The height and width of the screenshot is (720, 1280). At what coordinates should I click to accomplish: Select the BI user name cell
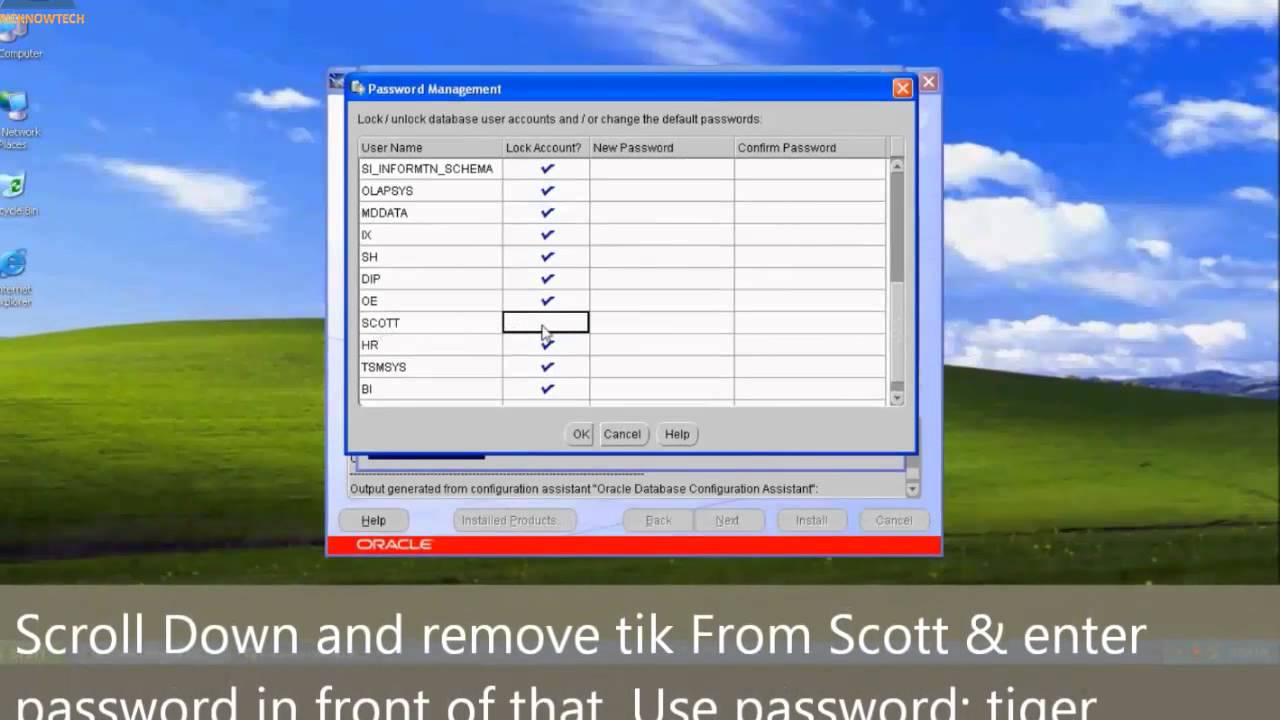[430, 389]
